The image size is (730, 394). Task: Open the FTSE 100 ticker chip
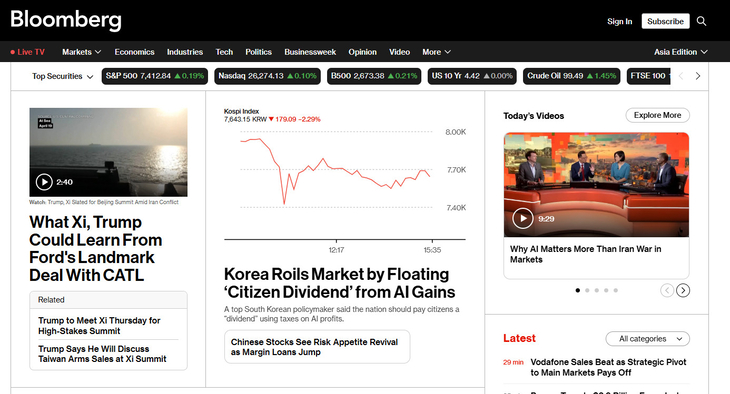(x=649, y=76)
